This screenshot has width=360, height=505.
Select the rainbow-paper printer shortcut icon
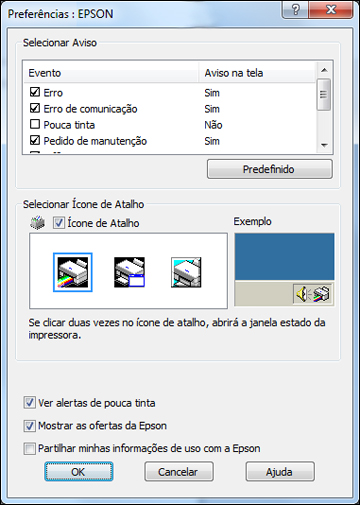tap(73, 272)
